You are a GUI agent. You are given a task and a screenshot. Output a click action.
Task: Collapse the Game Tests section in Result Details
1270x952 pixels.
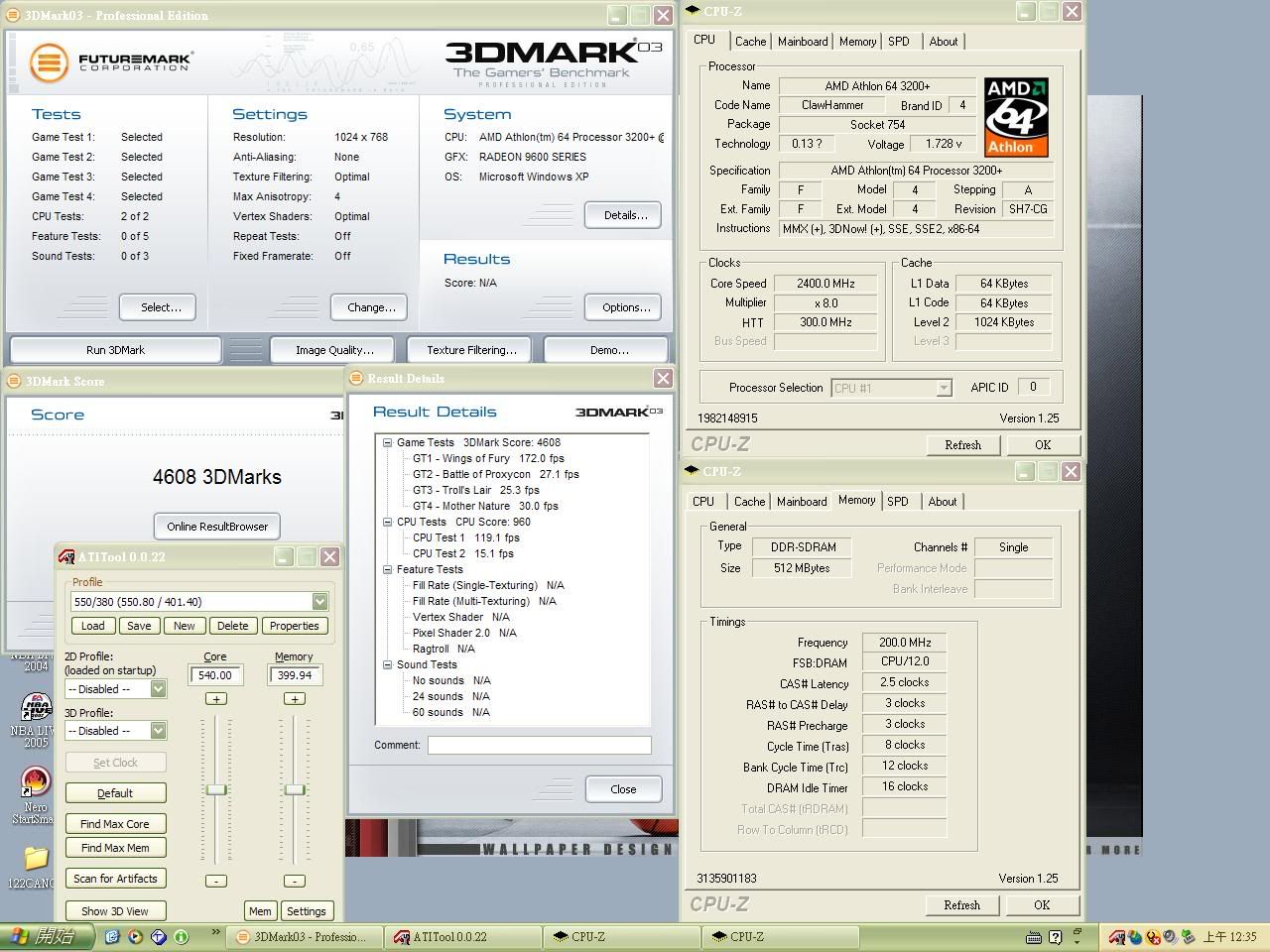[386, 442]
